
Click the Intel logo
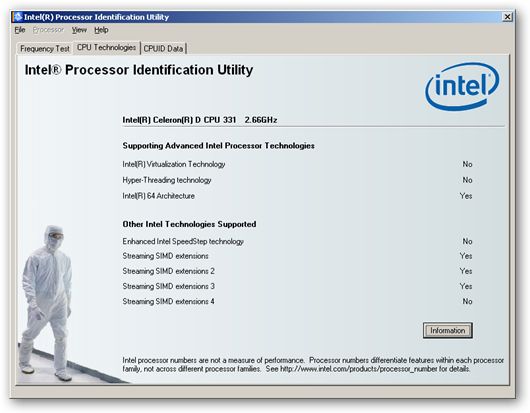462,87
